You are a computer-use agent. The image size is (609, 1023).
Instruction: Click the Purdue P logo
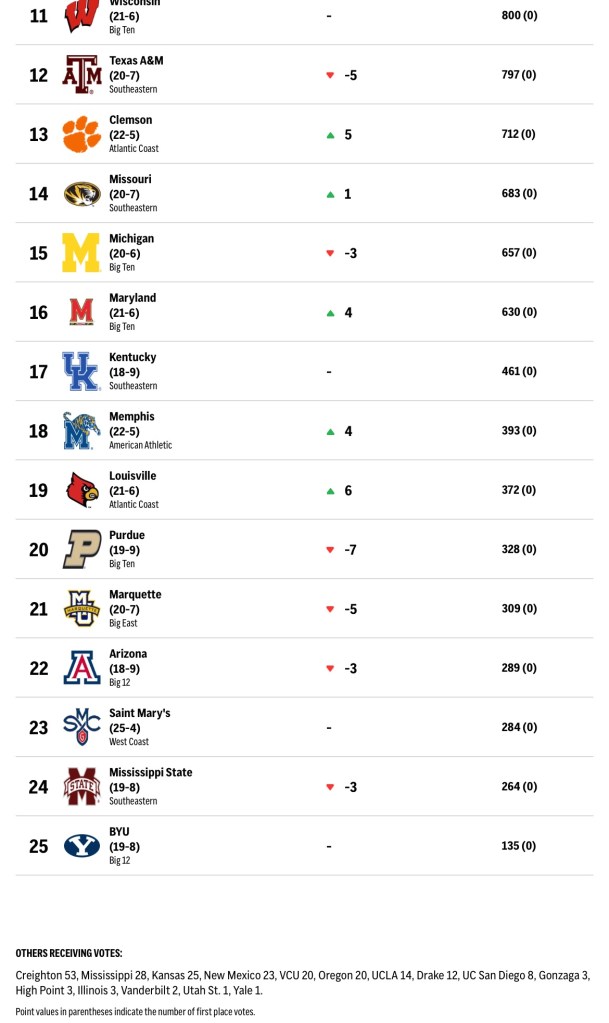(82, 549)
